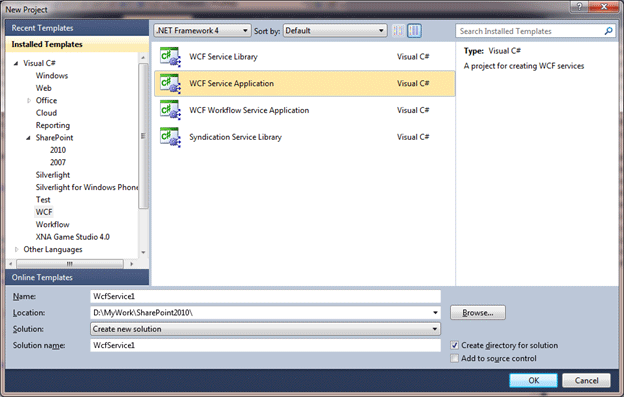
Task: Expand the Other Languages node
Action: click(x=16, y=249)
